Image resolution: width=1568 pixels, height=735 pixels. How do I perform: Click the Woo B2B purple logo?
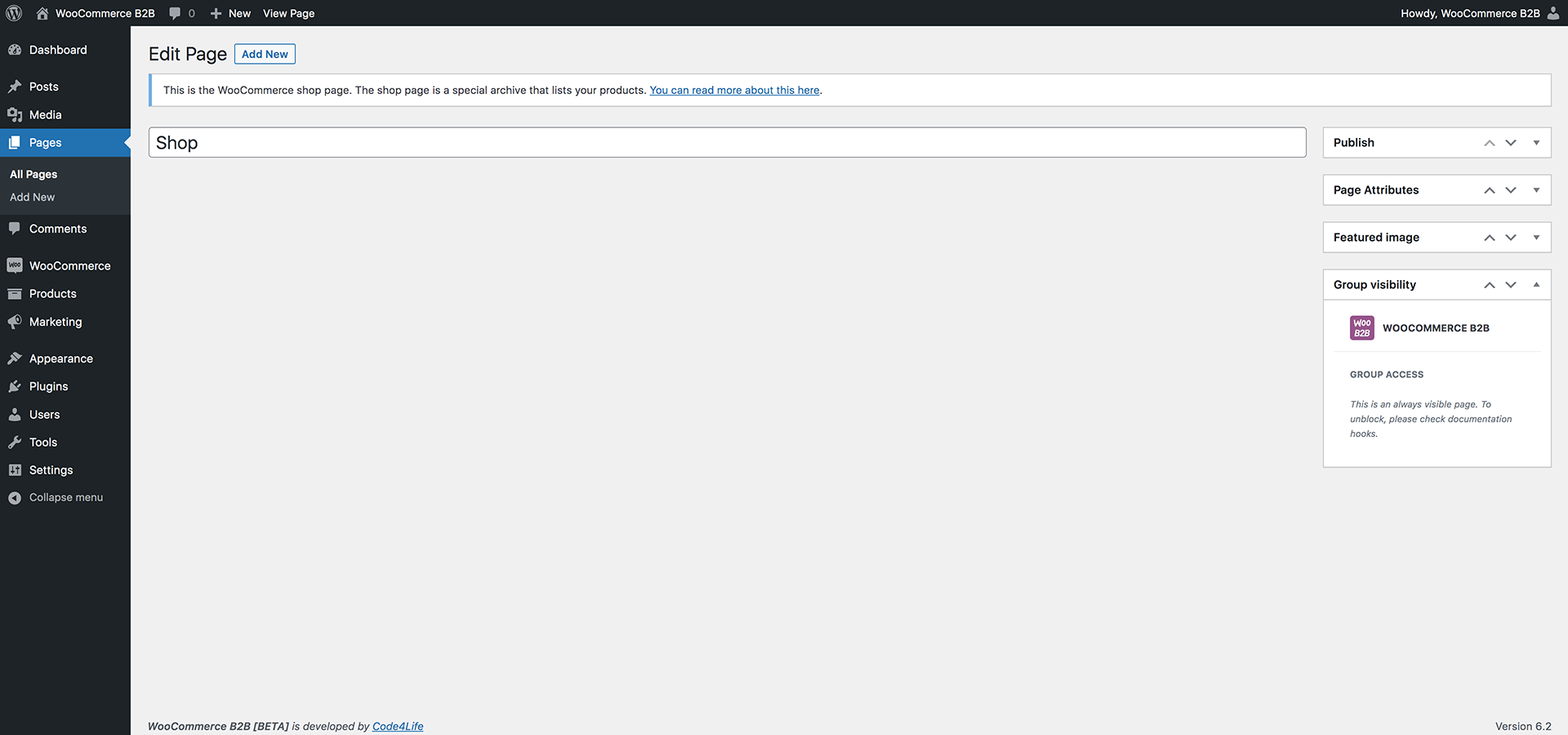pos(1362,327)
